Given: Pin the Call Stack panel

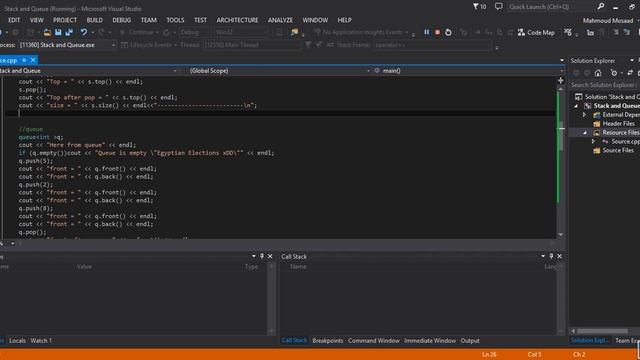Looking at the screenshot, I should point(551,256).
